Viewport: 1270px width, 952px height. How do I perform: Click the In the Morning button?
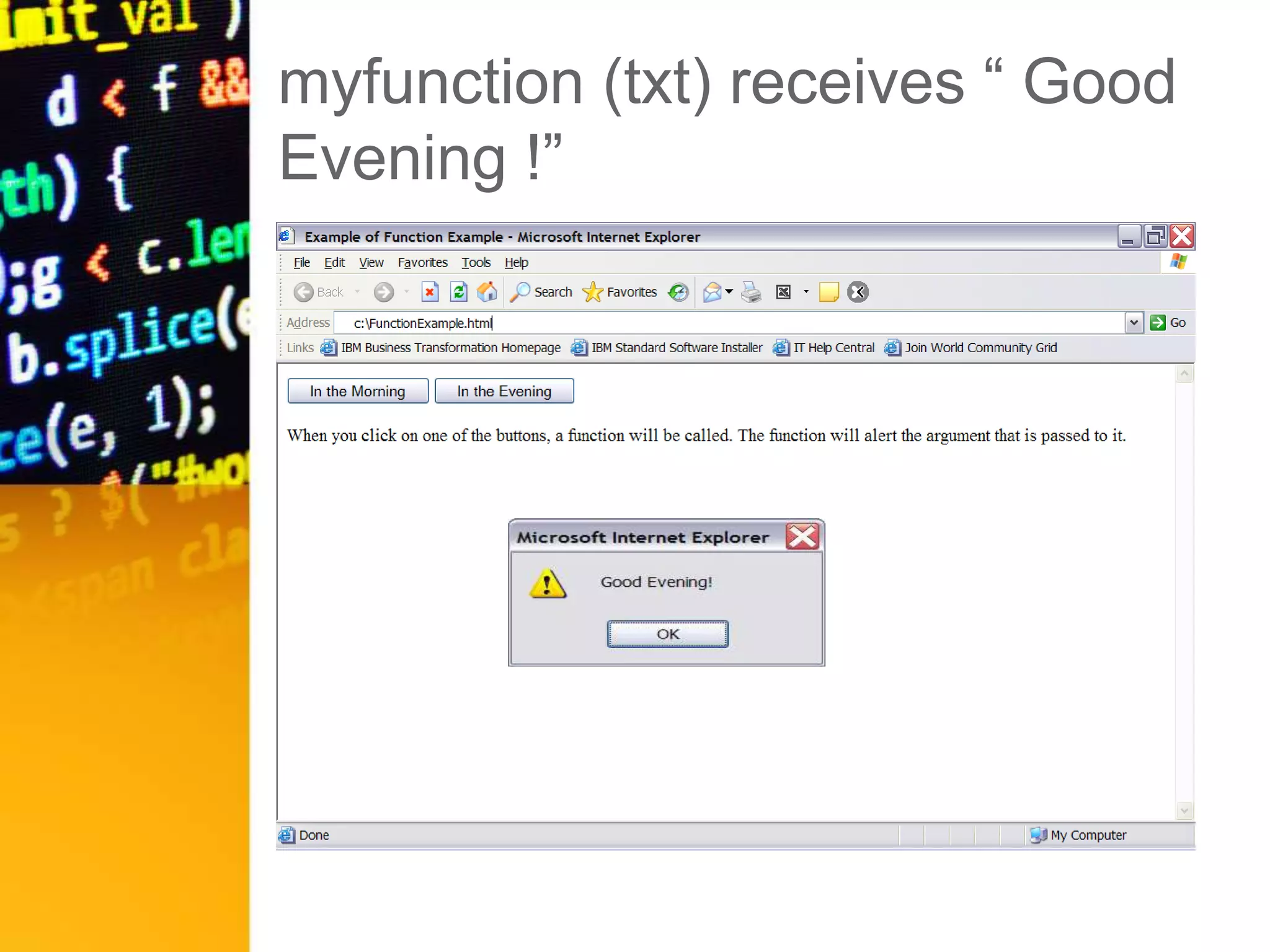358,391
